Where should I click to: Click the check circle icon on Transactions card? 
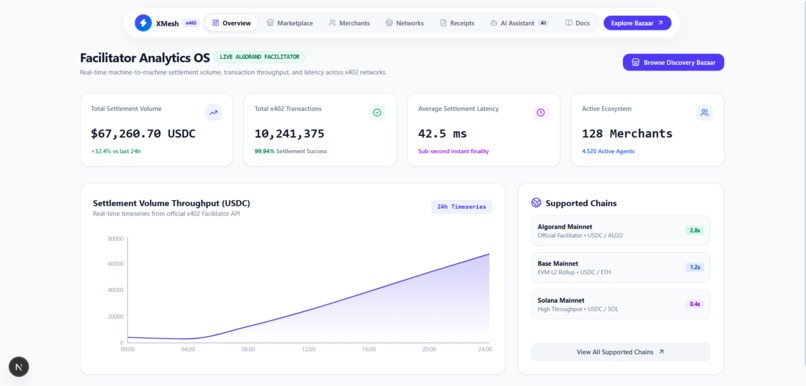(377, 113)
